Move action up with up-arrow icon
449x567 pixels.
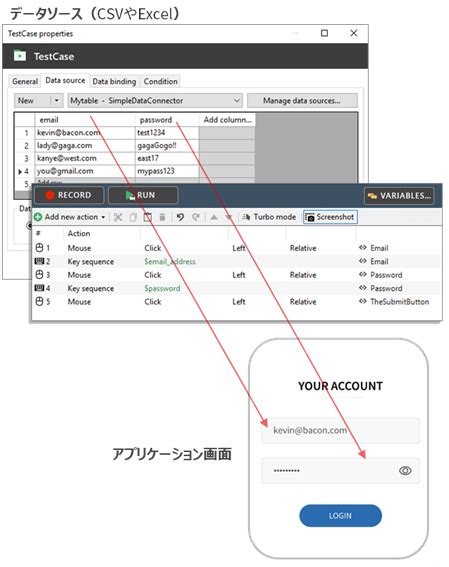pyautogui.click(x=214, y=217)
